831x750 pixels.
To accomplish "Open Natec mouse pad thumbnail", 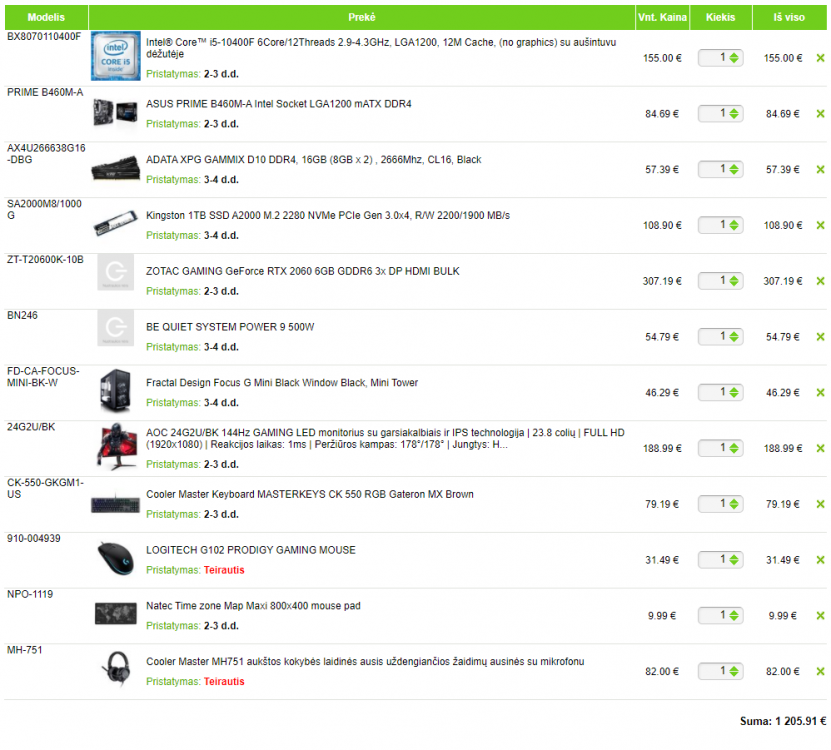I will (116, 614).
